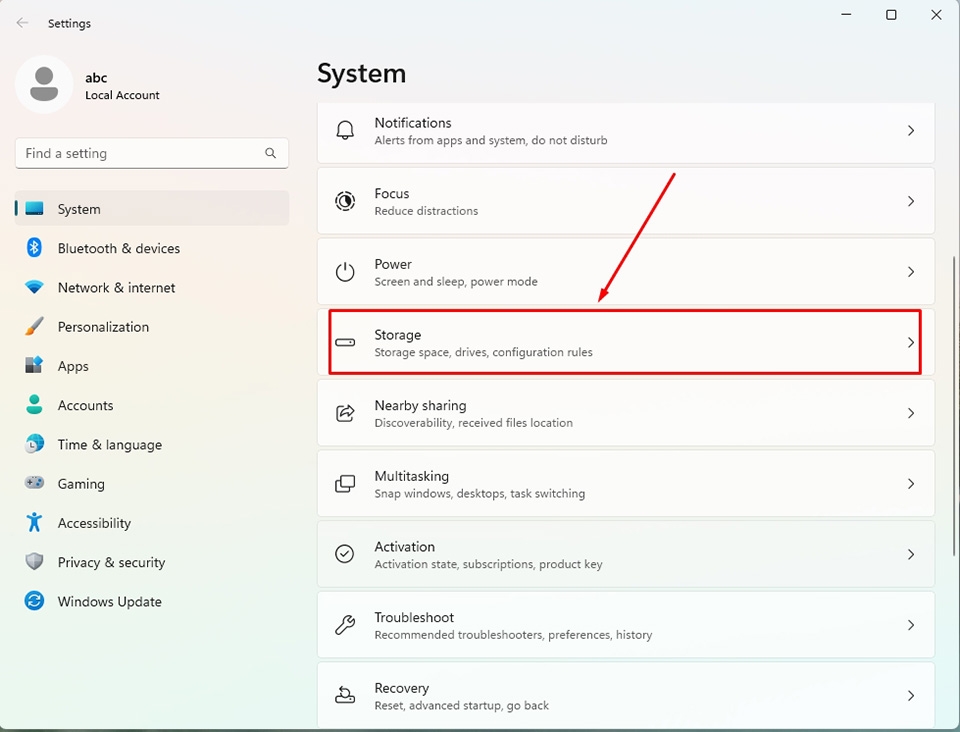Open Accessibility settings
Viewport: 960px width, 732px height.
152,522
